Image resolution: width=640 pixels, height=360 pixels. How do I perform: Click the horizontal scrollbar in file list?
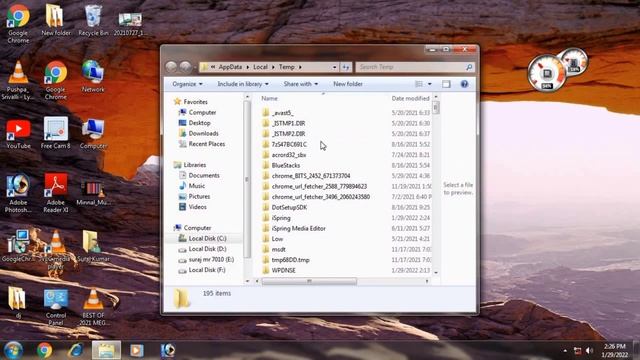coord(309,281)
